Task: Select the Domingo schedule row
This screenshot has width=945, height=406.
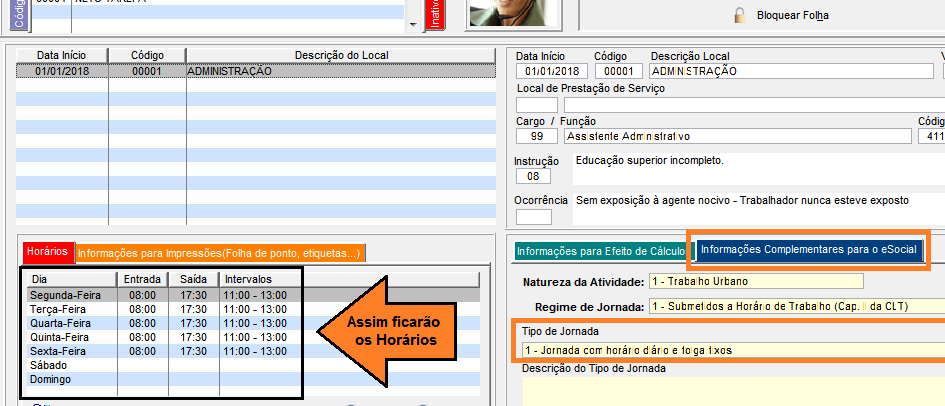Action: point(253,379)
